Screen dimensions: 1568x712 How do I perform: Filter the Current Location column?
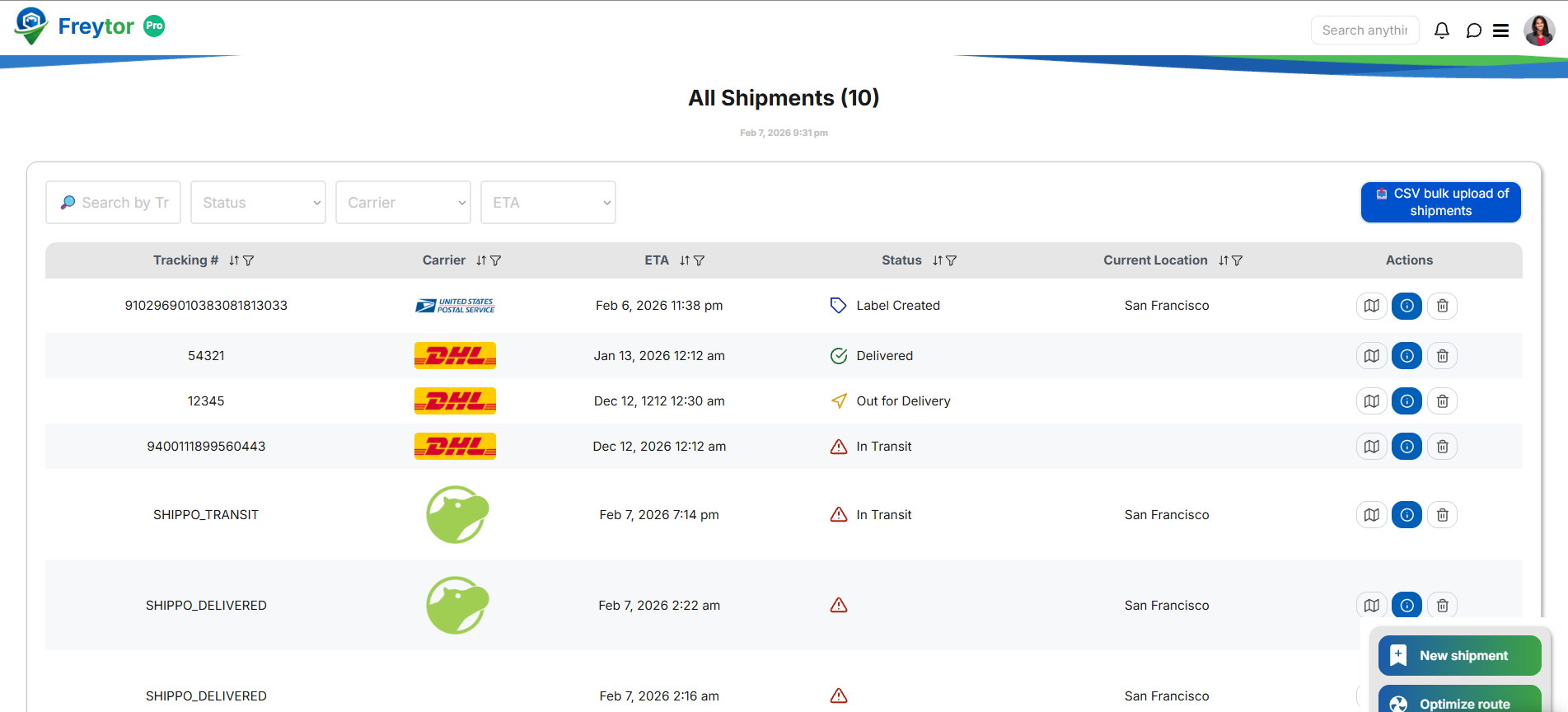1238,260
